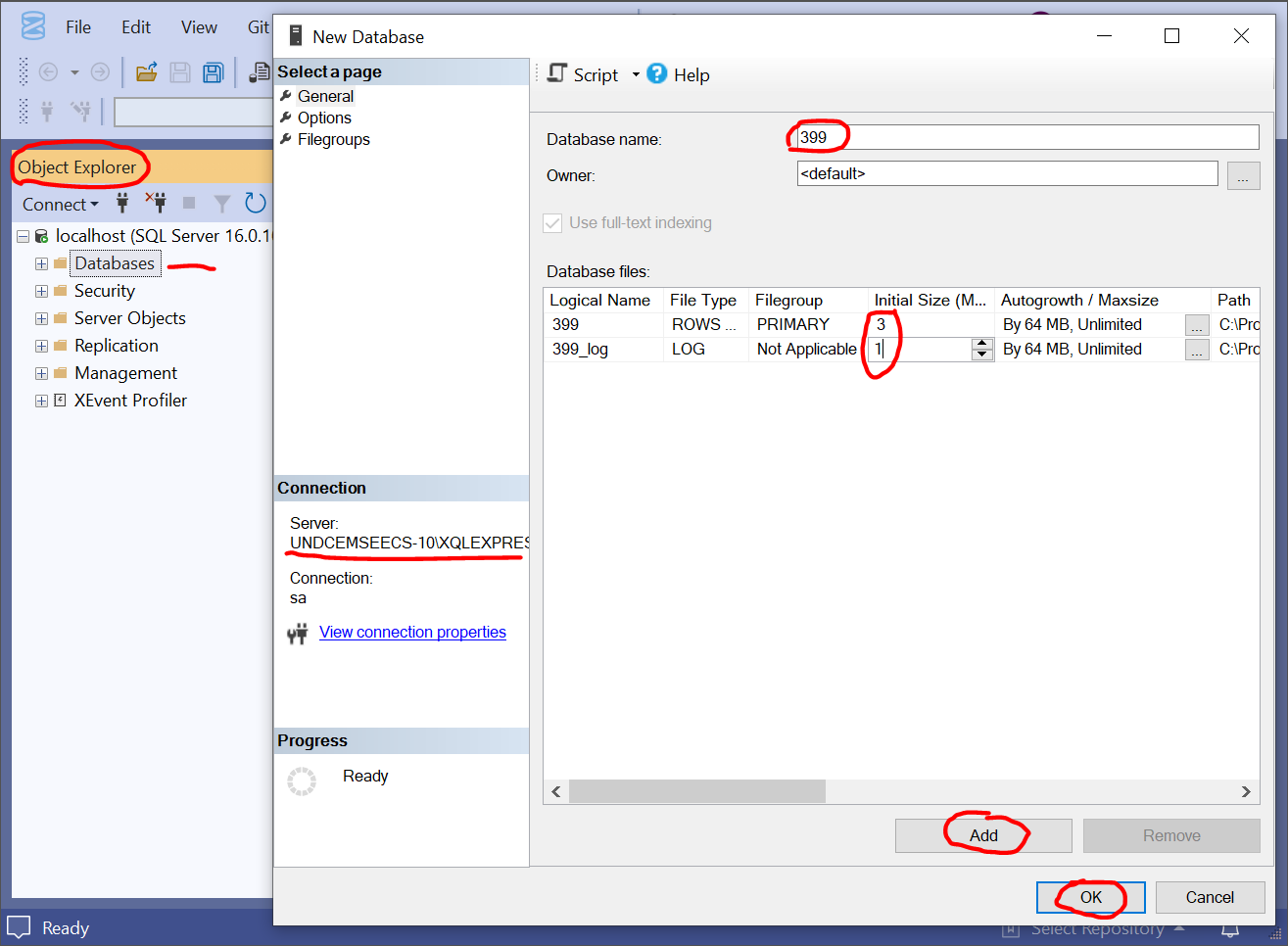This screenshot has width=1288, height=946.
Task: Decrease initial size with the down spinner arrow
Action: click(982, 355)
